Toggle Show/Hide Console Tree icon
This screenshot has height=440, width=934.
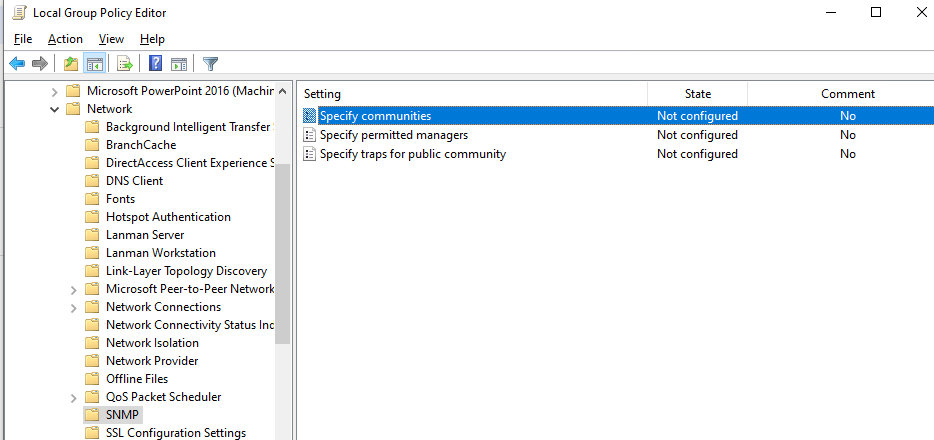coord(94,63)
